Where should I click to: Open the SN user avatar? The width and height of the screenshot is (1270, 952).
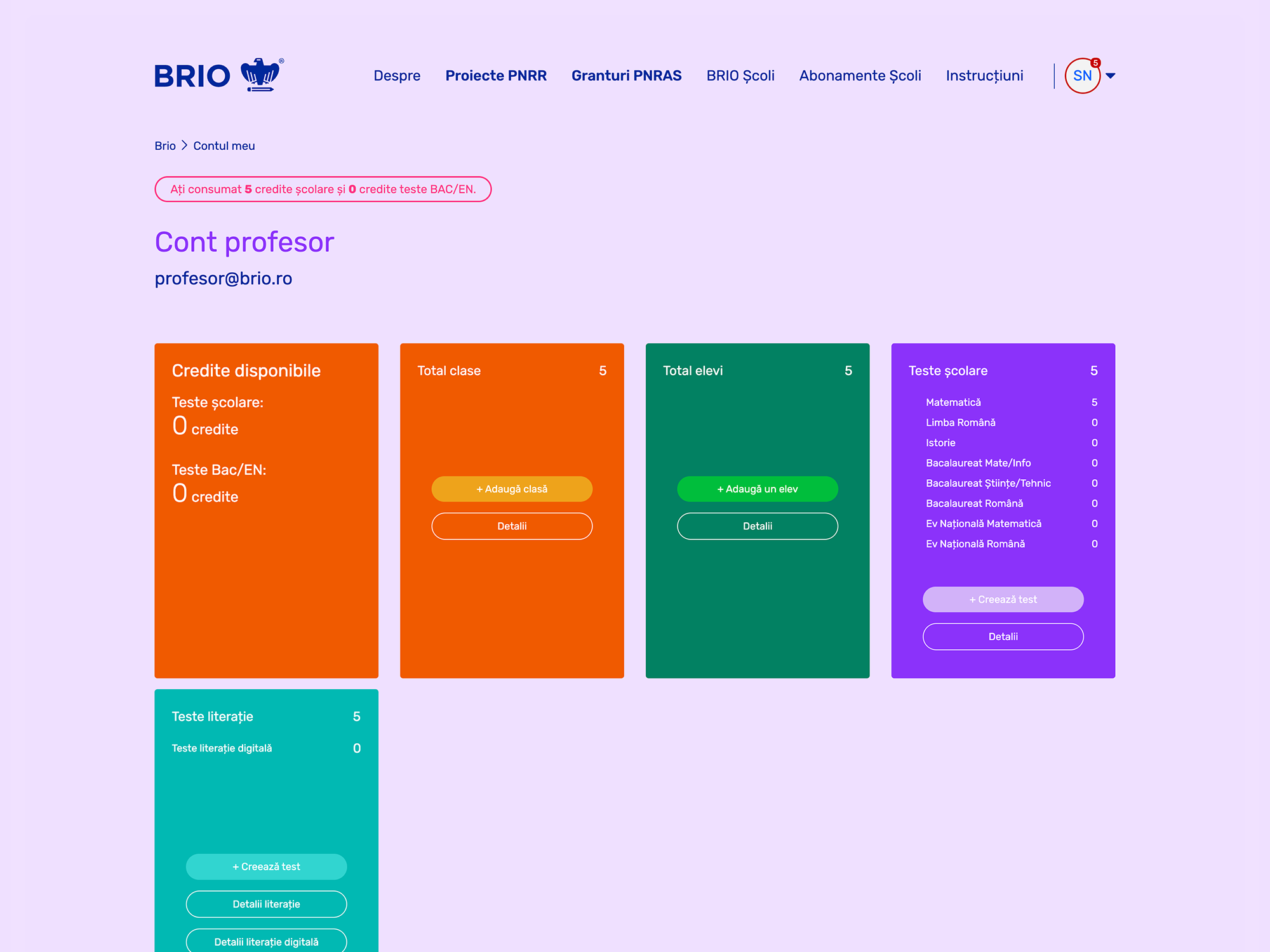click(x=1081, y=76)
